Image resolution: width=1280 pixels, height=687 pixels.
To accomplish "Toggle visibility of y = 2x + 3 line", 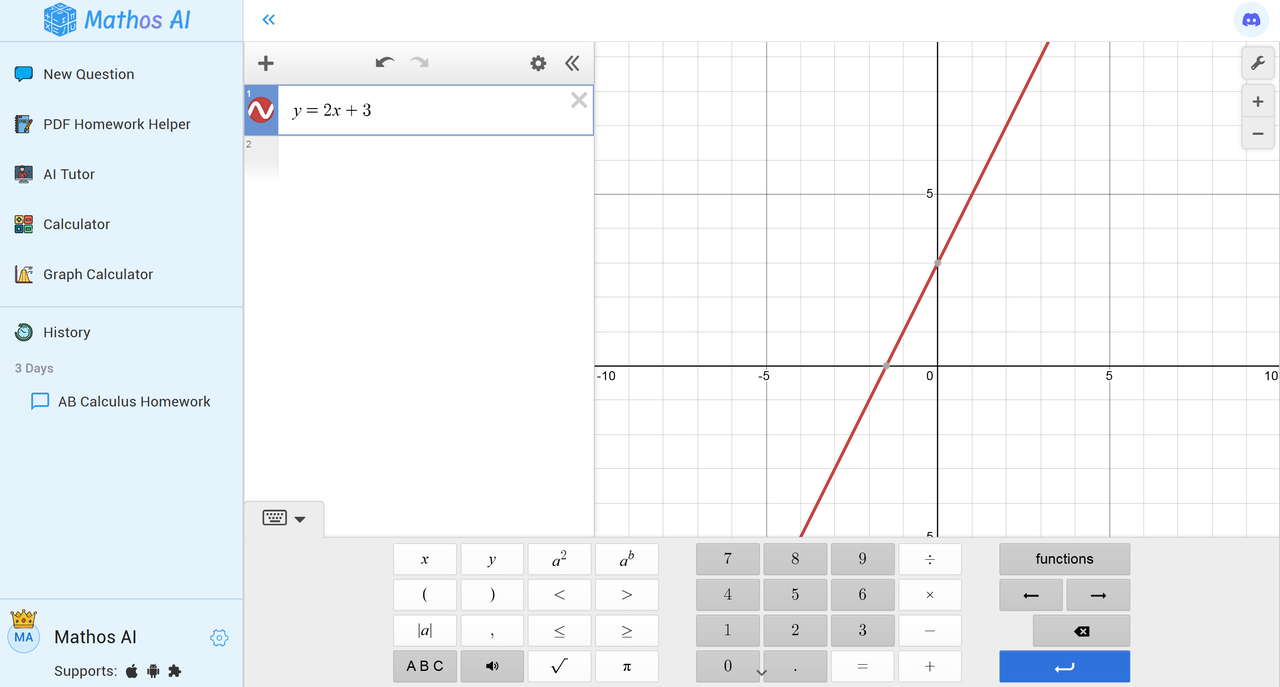I will pos(261,110).
